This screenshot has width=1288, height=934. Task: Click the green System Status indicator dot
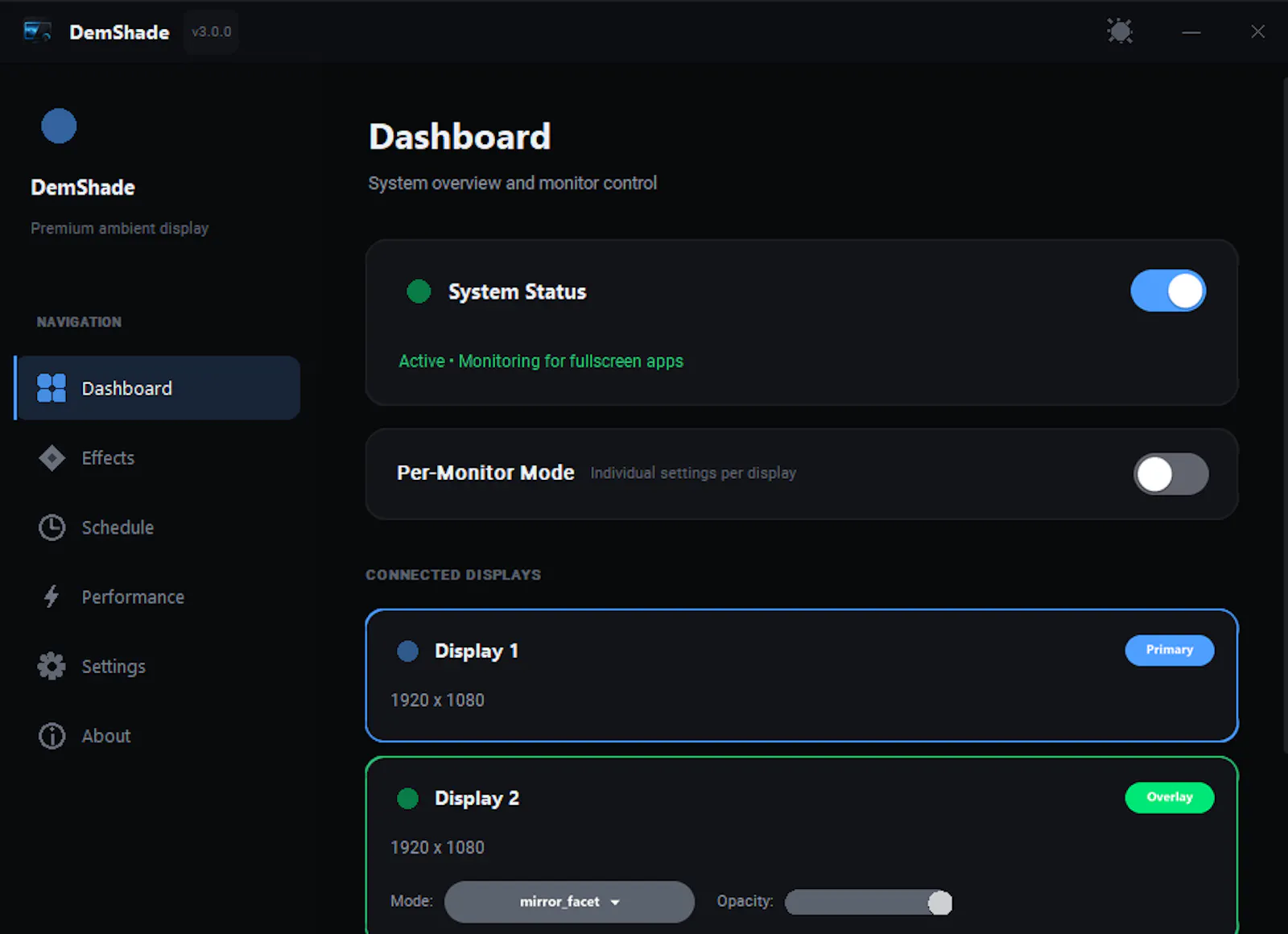(419, 291)
